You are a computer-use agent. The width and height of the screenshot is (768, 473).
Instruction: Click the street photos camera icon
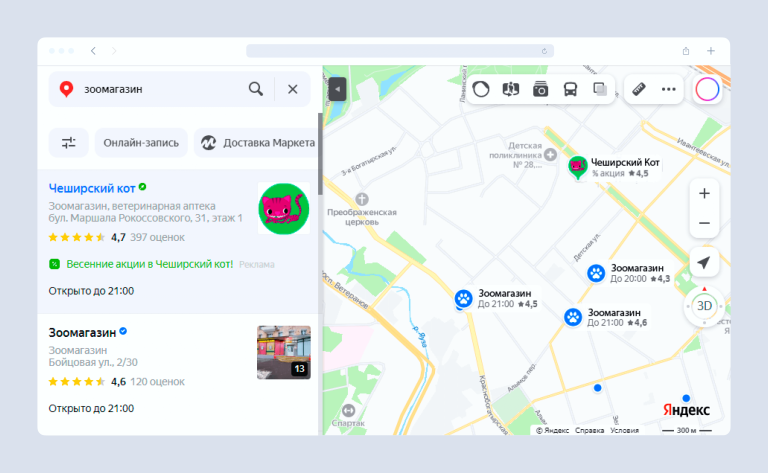(540, 89)
